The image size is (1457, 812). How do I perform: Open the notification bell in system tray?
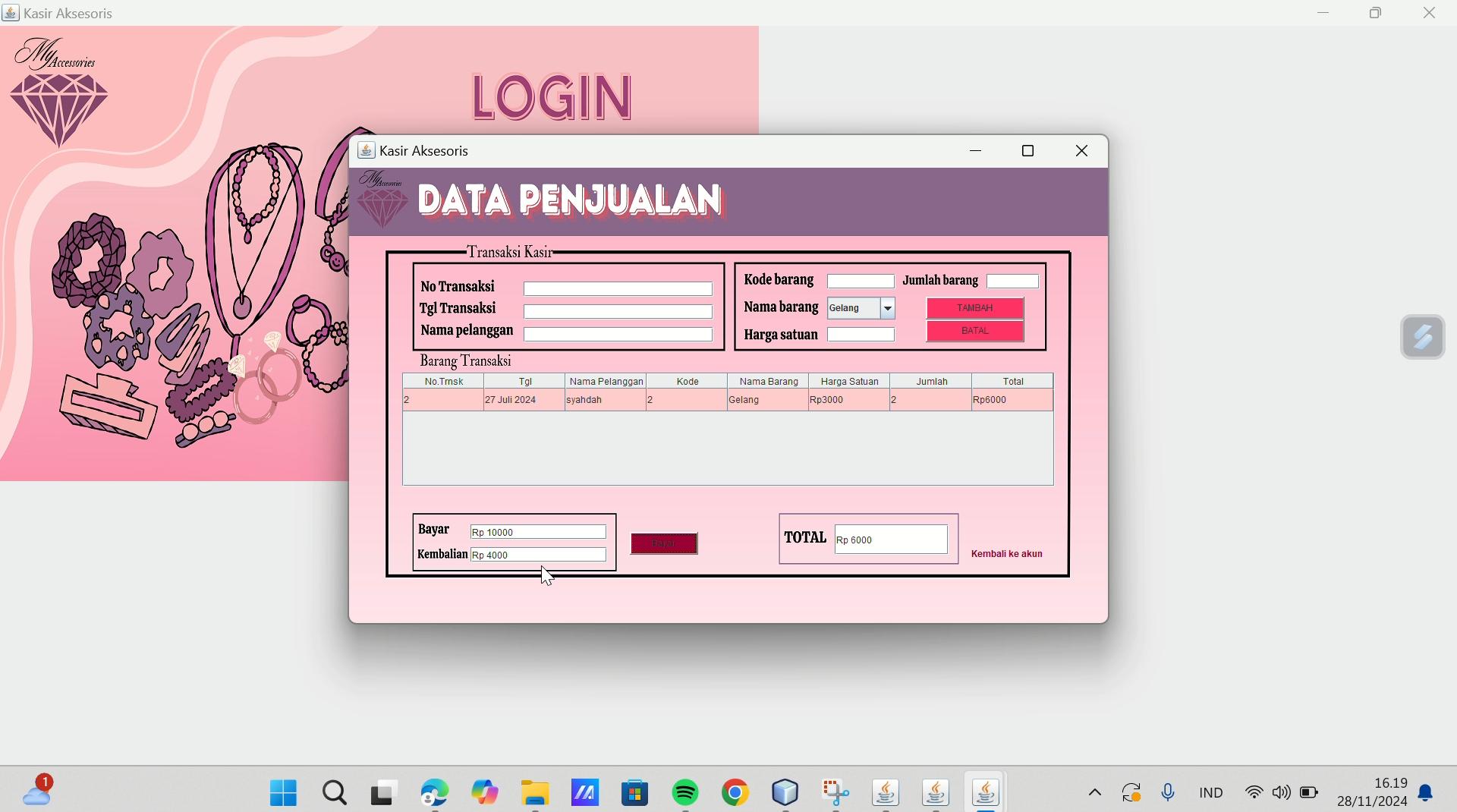(1426, 793)
